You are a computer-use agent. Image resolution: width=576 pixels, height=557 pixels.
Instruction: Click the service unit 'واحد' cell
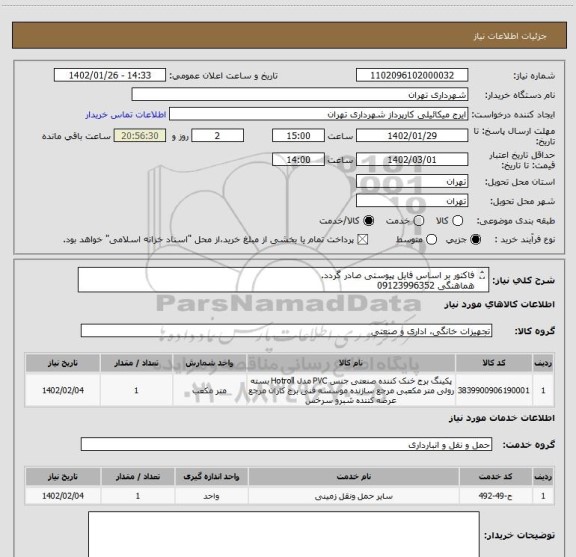[x=211, y=496]
